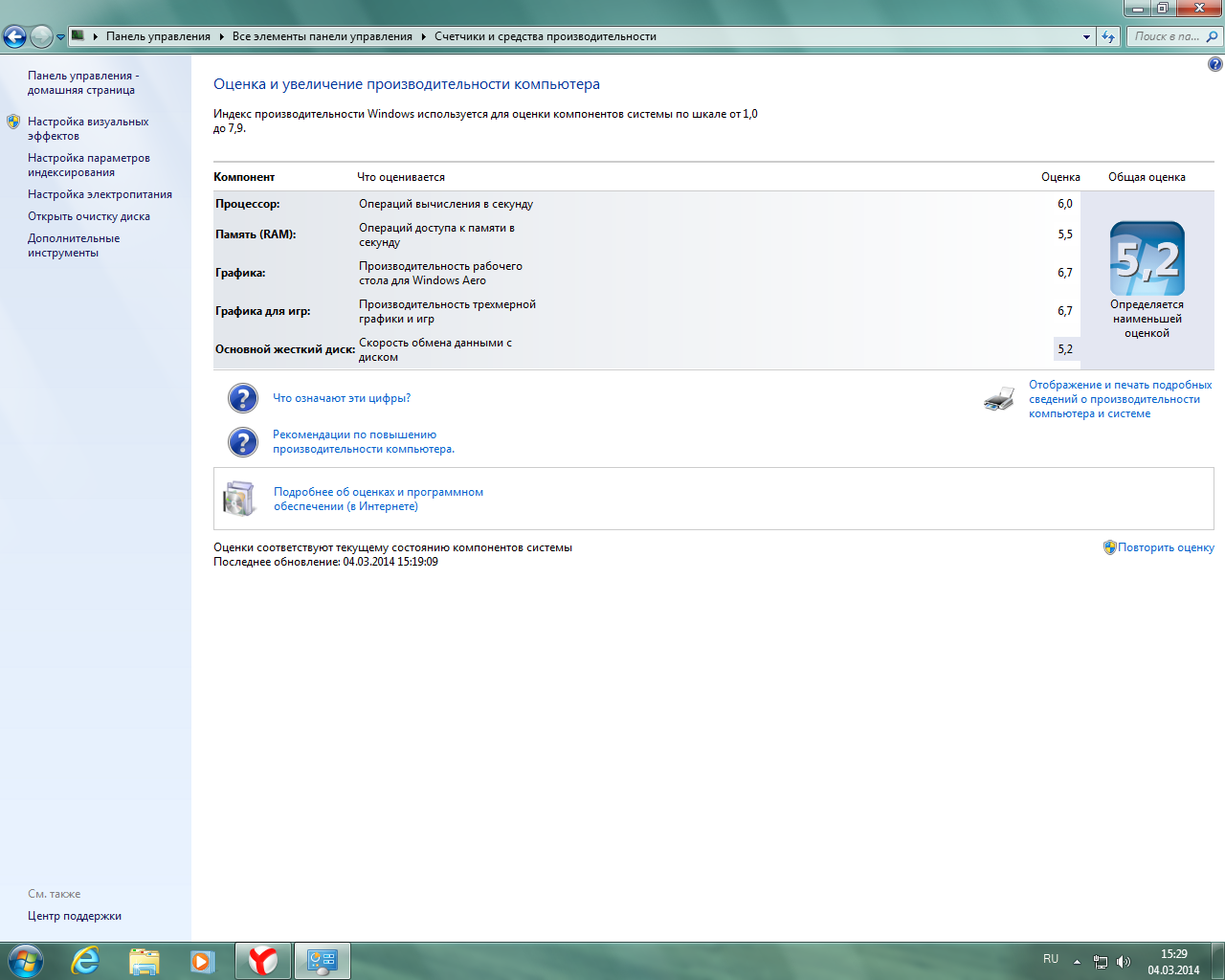Click the Show desktop strip

pyautogui.click(x=1217, y=961)
